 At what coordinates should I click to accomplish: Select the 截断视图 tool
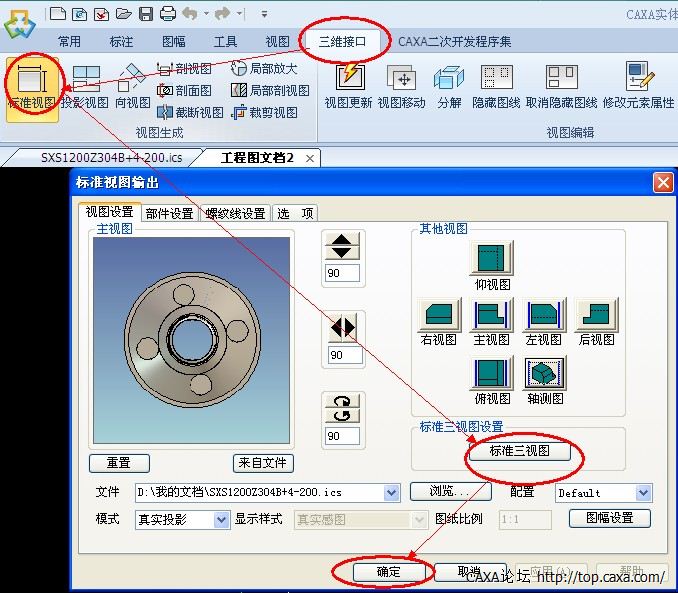coord(190,112)
